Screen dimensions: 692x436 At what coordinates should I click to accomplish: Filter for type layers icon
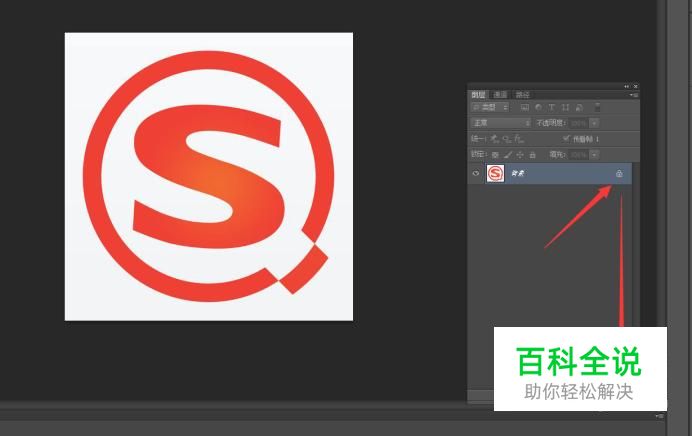(x=551, y=107)
